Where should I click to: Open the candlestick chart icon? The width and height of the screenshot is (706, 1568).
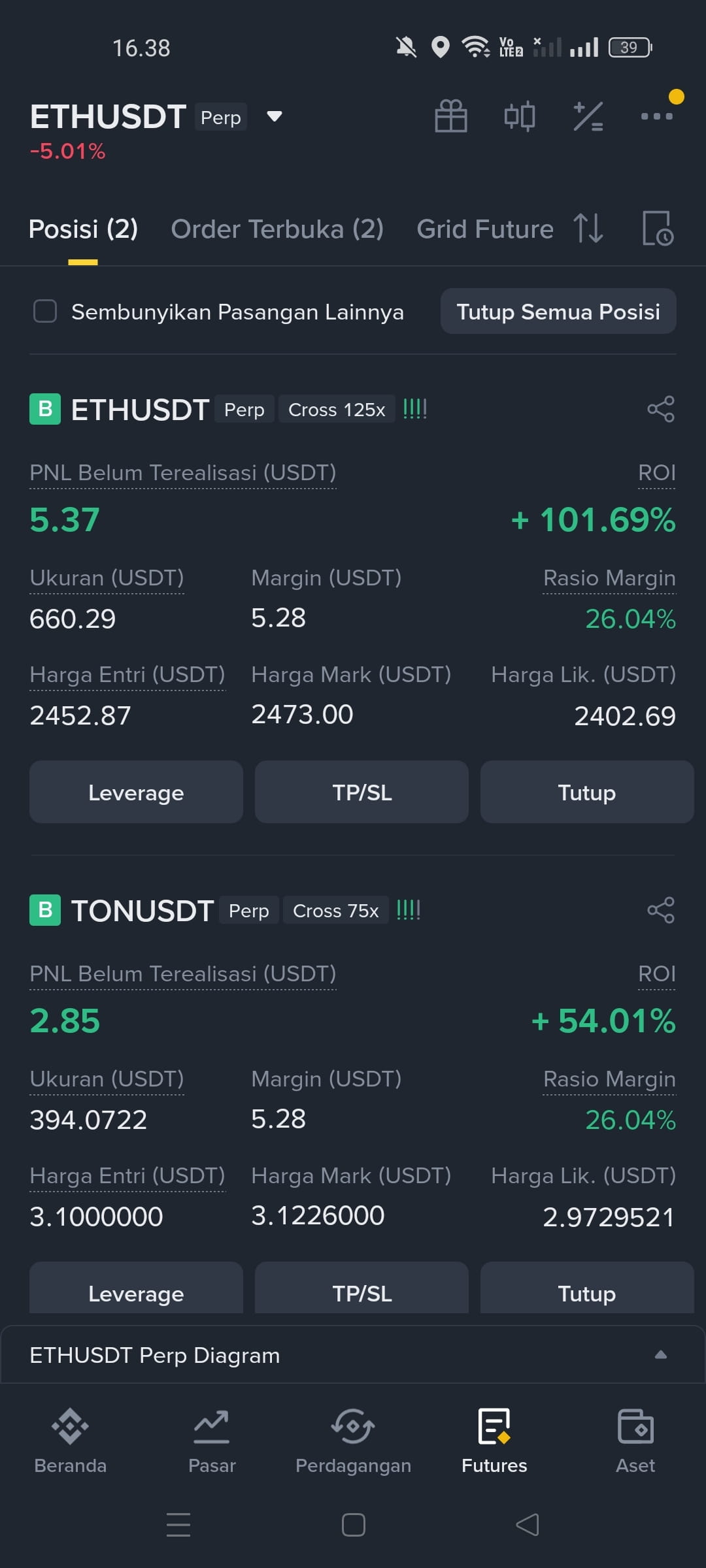[520, 116]
